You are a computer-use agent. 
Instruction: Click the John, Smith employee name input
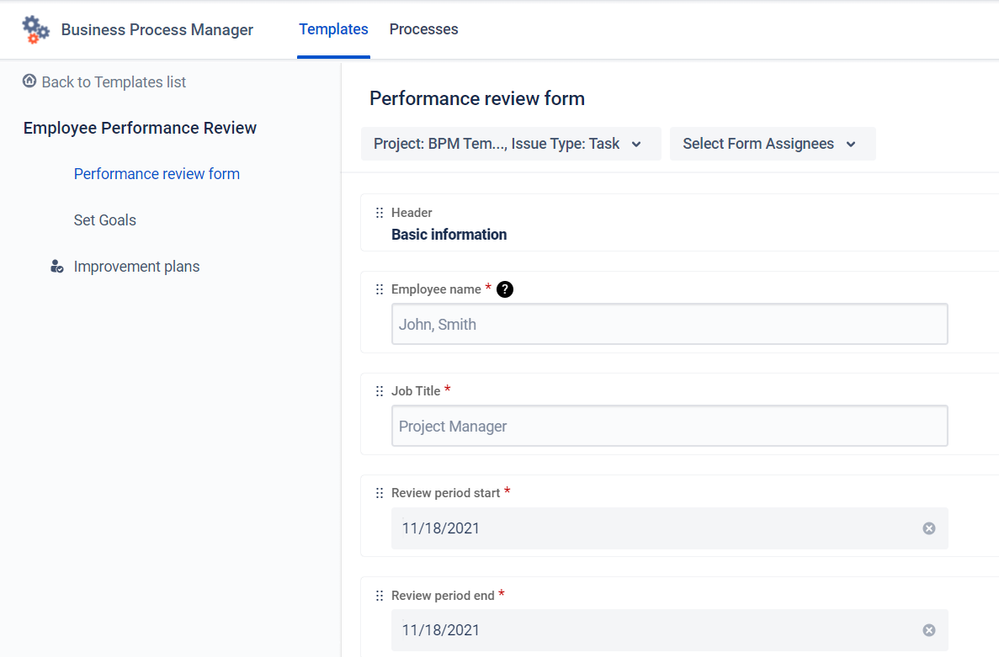tap(669, 324)
